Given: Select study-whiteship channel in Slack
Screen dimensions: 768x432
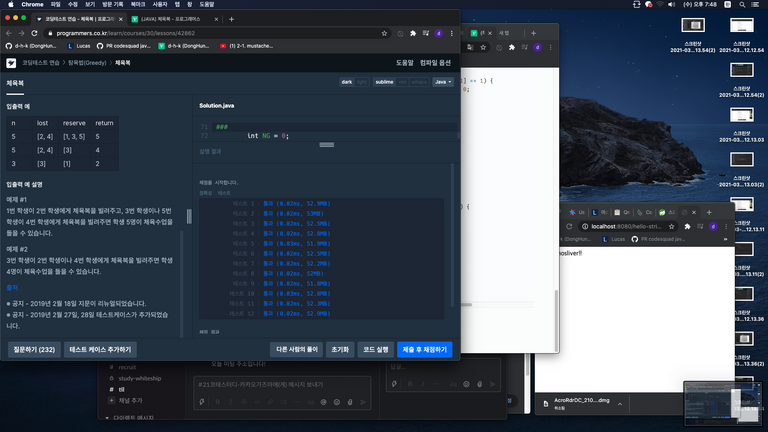Looking at the screenshot, I should pos(140,379).
